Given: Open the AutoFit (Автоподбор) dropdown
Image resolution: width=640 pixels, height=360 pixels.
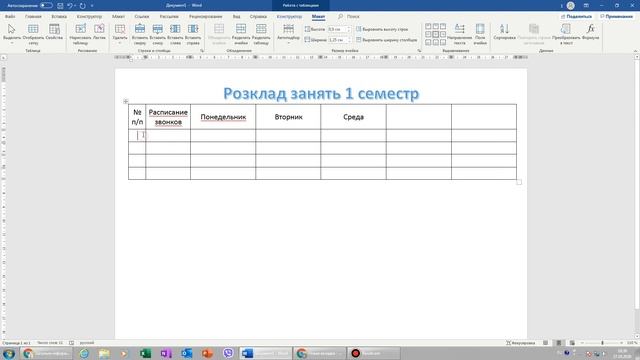Looking at the screenshot, I should pyautogui.click(x=288, y=34).
